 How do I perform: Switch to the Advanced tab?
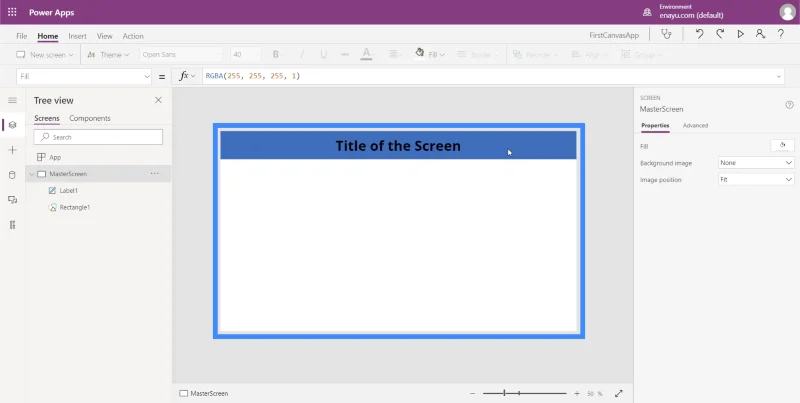(695, 125)
